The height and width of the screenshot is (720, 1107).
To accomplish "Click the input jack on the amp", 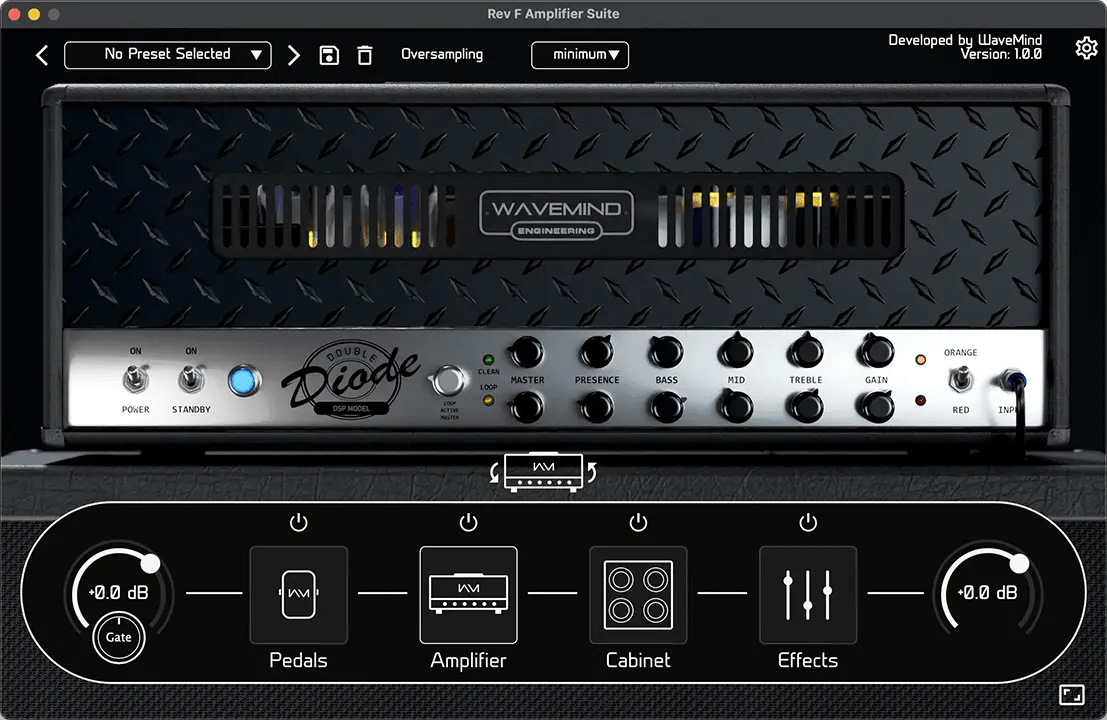I will point(1012,381).
